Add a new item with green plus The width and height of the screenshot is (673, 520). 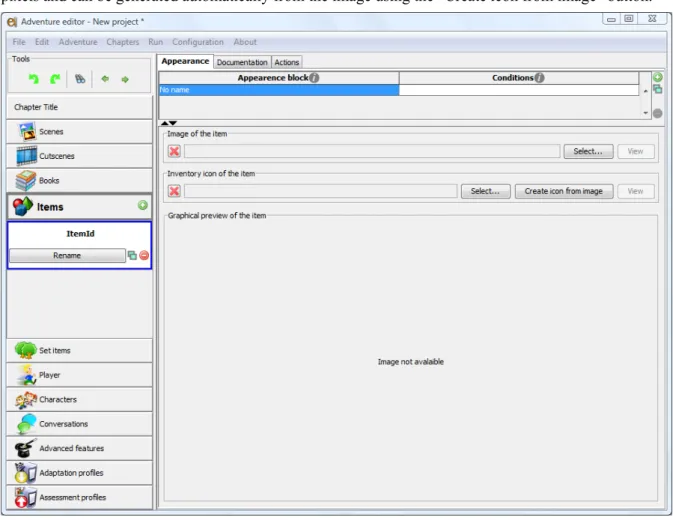[x=142, y=205]
